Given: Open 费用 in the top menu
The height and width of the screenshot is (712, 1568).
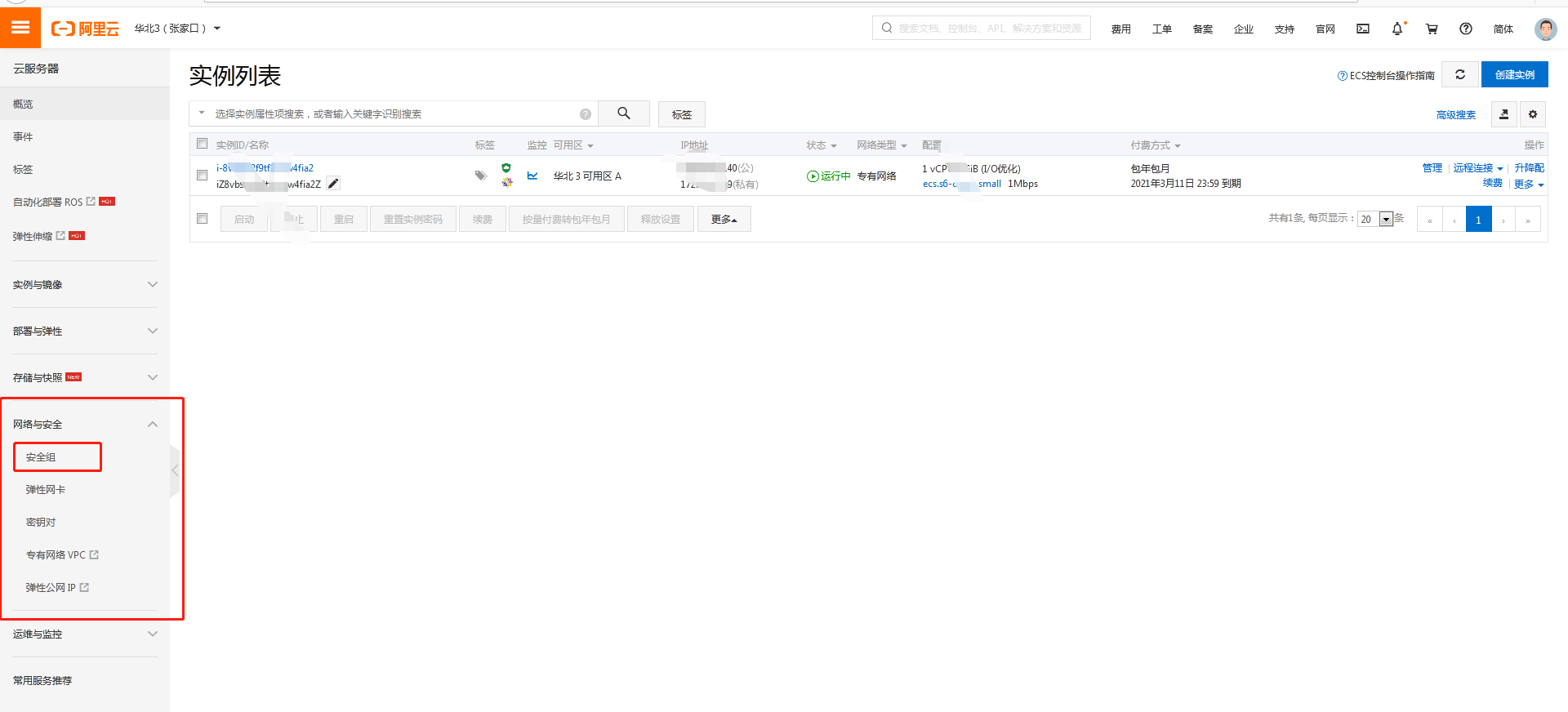Looking at the screenshot, I should pos(1121,29).
